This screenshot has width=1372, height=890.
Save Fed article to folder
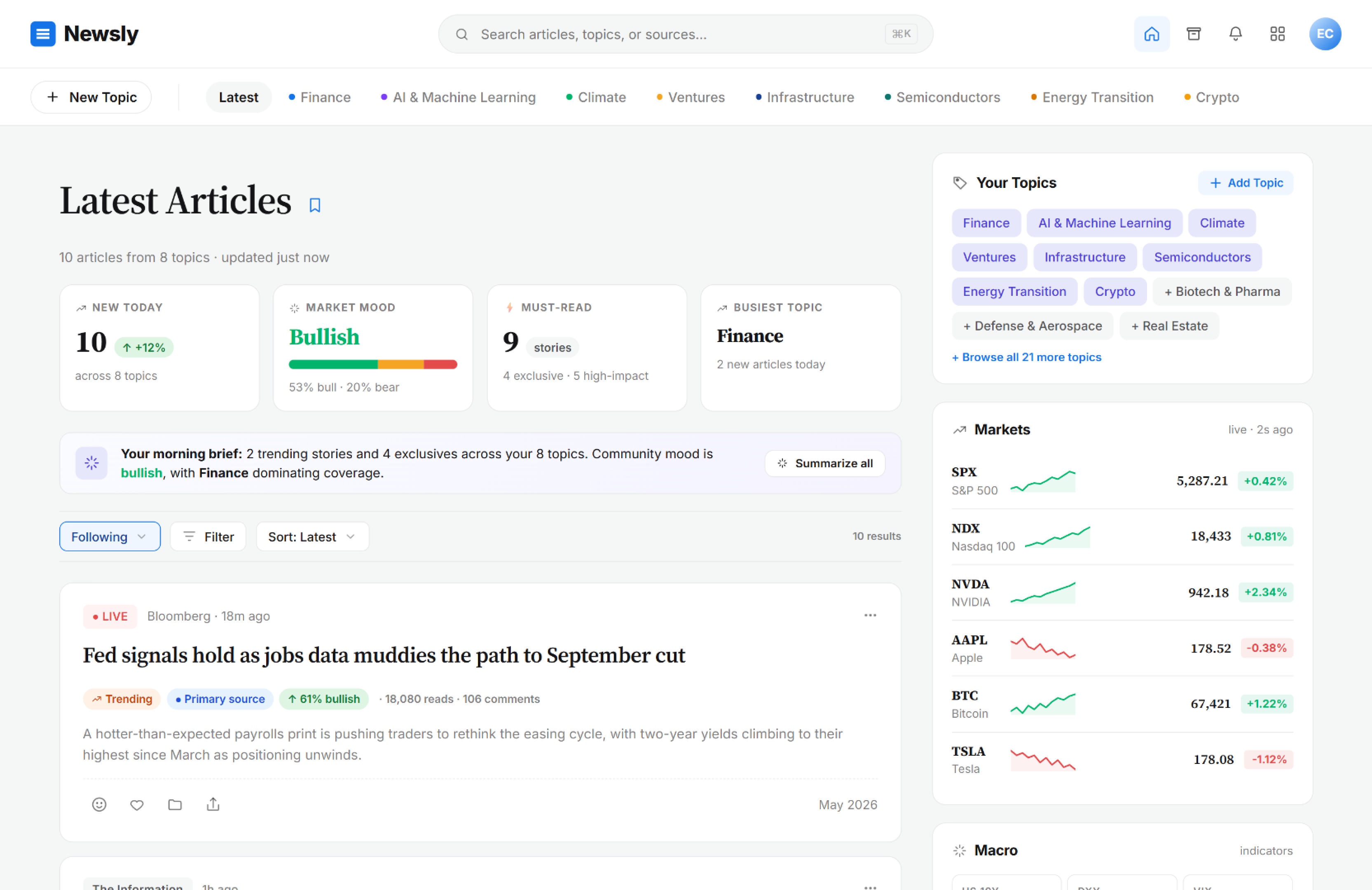pyautogui.click(x=175, y=805)
